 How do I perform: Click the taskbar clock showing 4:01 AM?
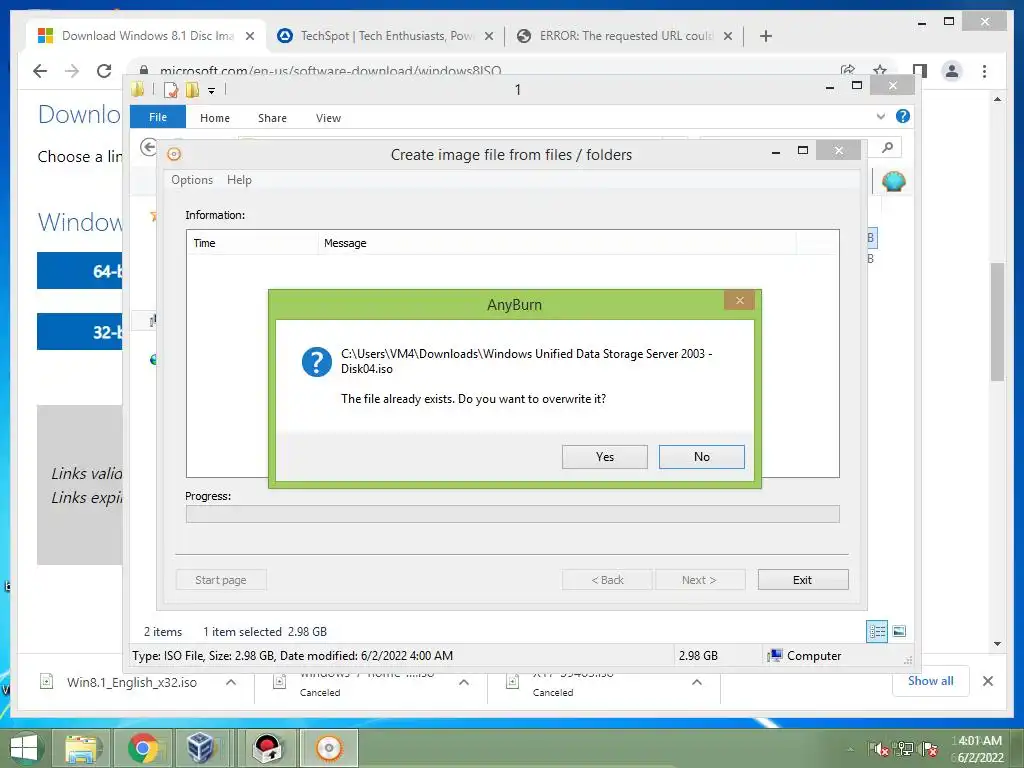(x=979, y=748)
